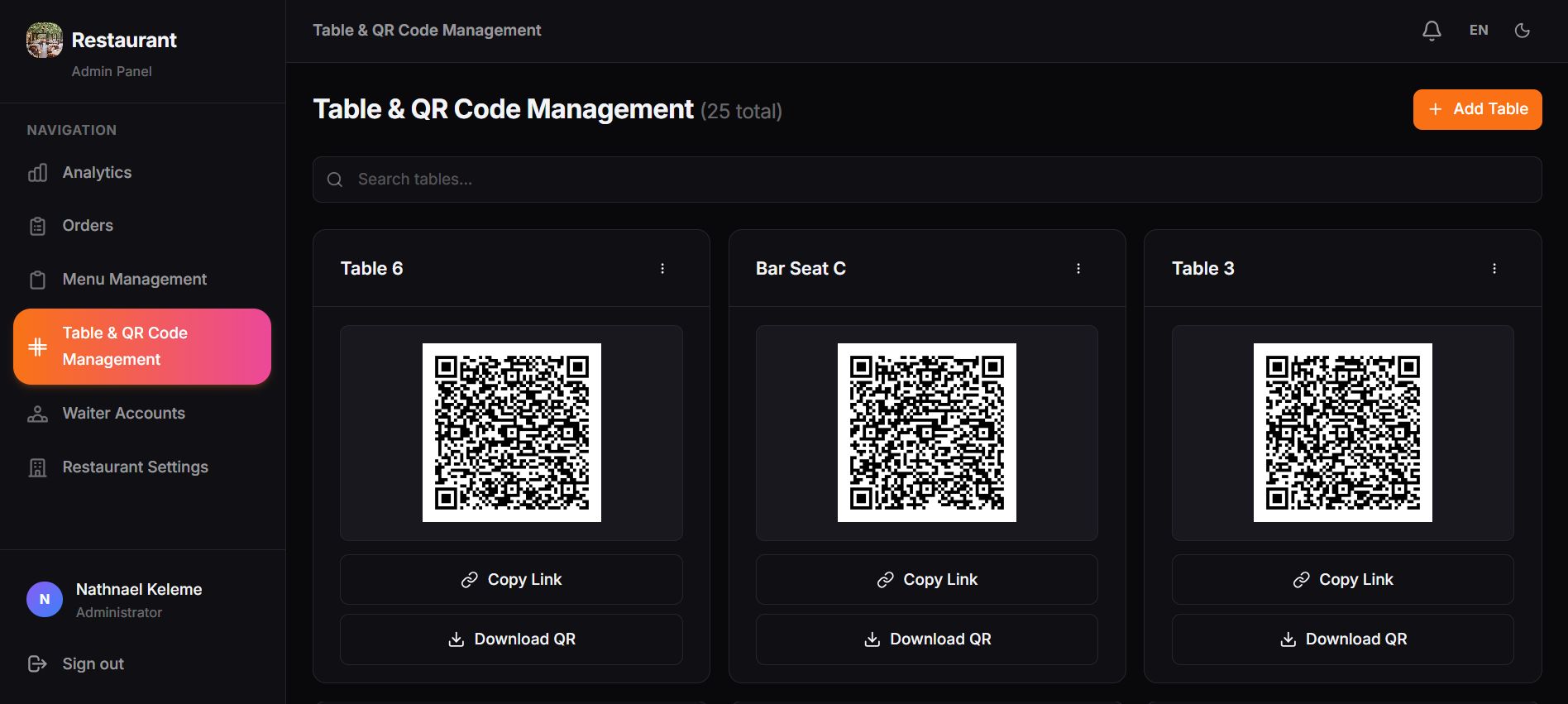Click the Menu Management clipboard icon
Screen dimensions: 1568x704
click(x=37, y=280)
